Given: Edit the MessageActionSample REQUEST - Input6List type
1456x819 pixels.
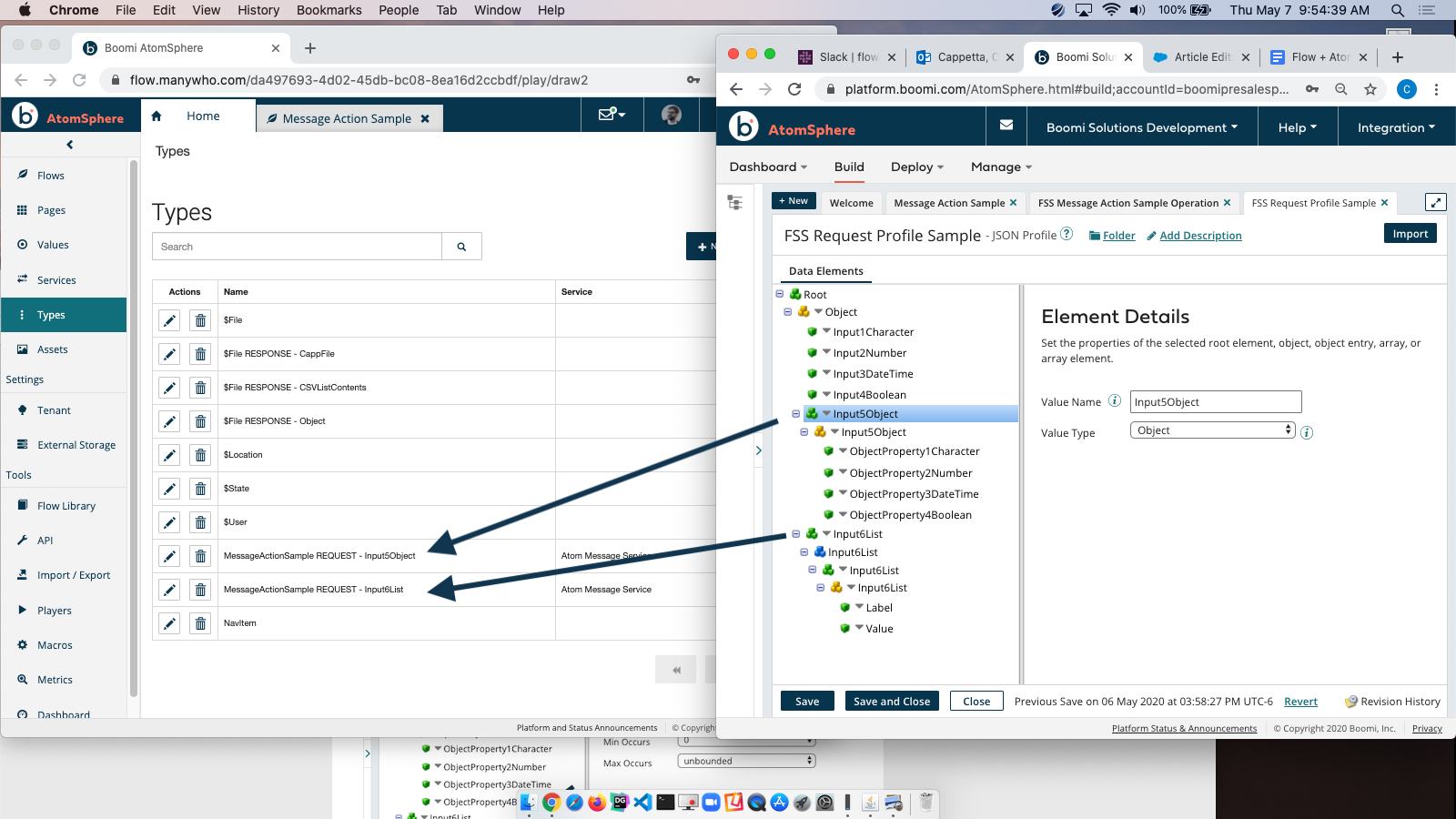Looking at the screenshot, I should tap(169, 590).
